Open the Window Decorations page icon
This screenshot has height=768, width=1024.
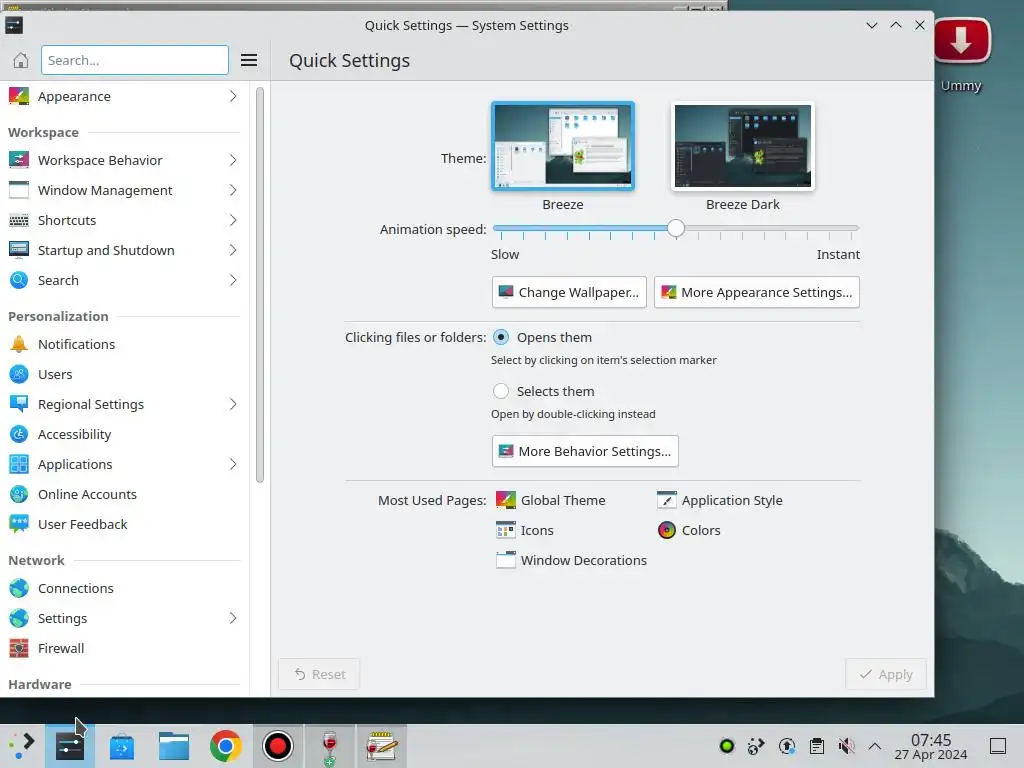[x=505, y=560]
